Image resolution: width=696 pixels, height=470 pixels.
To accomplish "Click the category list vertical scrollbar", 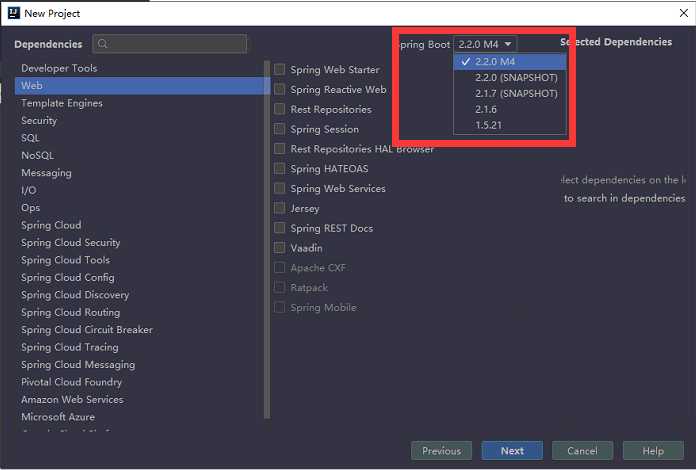I will pos(267,240).
